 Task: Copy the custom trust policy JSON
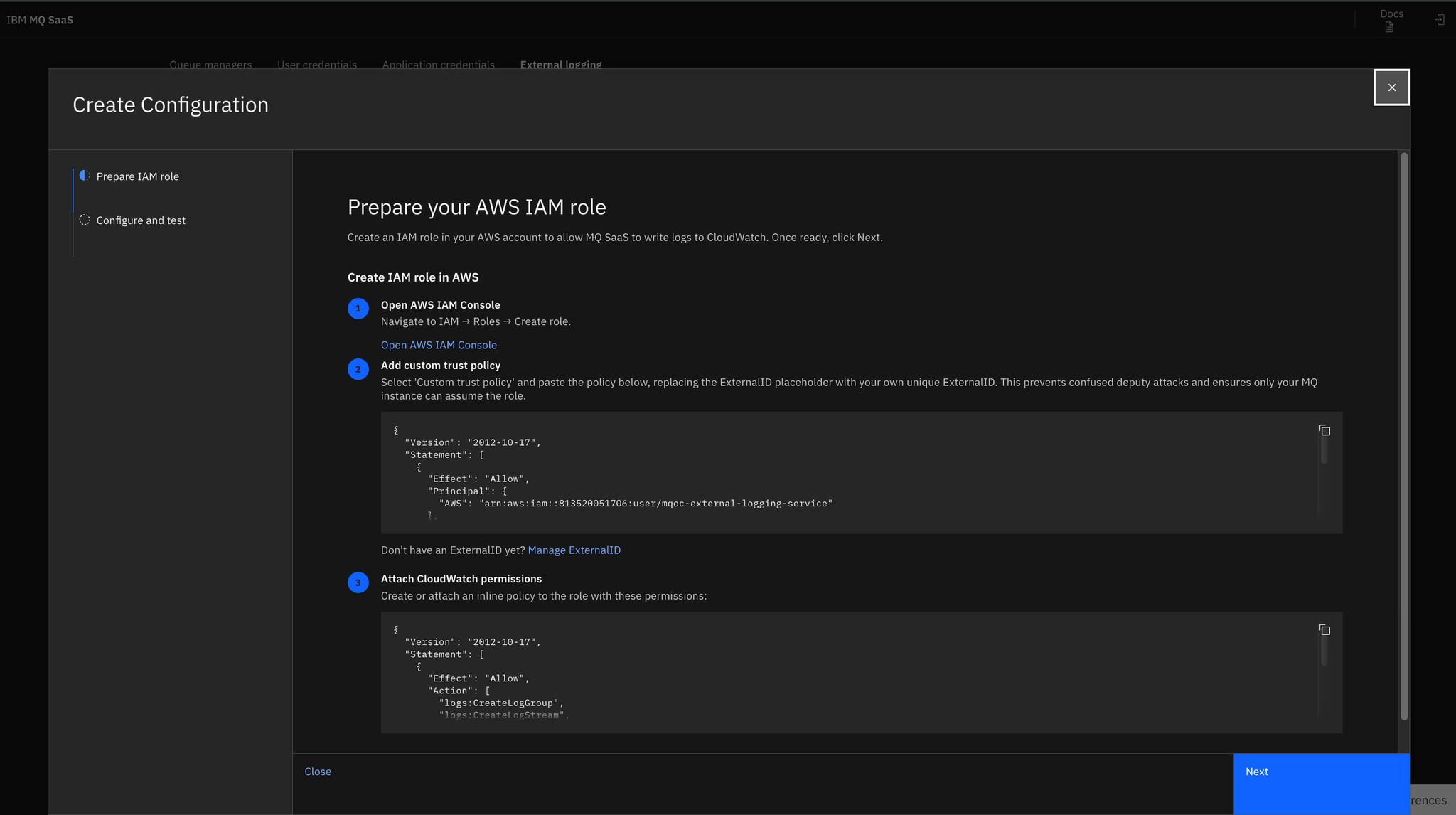[x=1324, y=430]
